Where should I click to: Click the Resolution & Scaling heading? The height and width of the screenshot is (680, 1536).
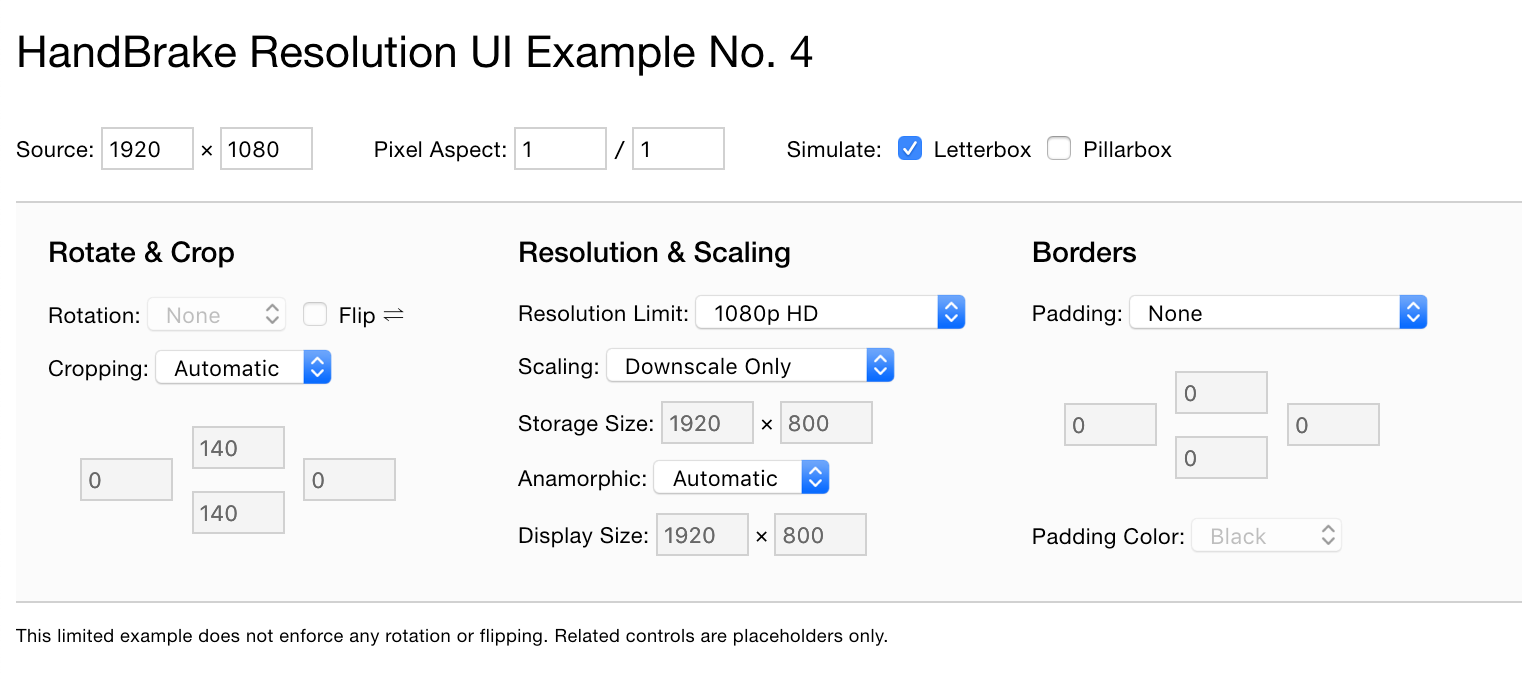pos(654,253)
